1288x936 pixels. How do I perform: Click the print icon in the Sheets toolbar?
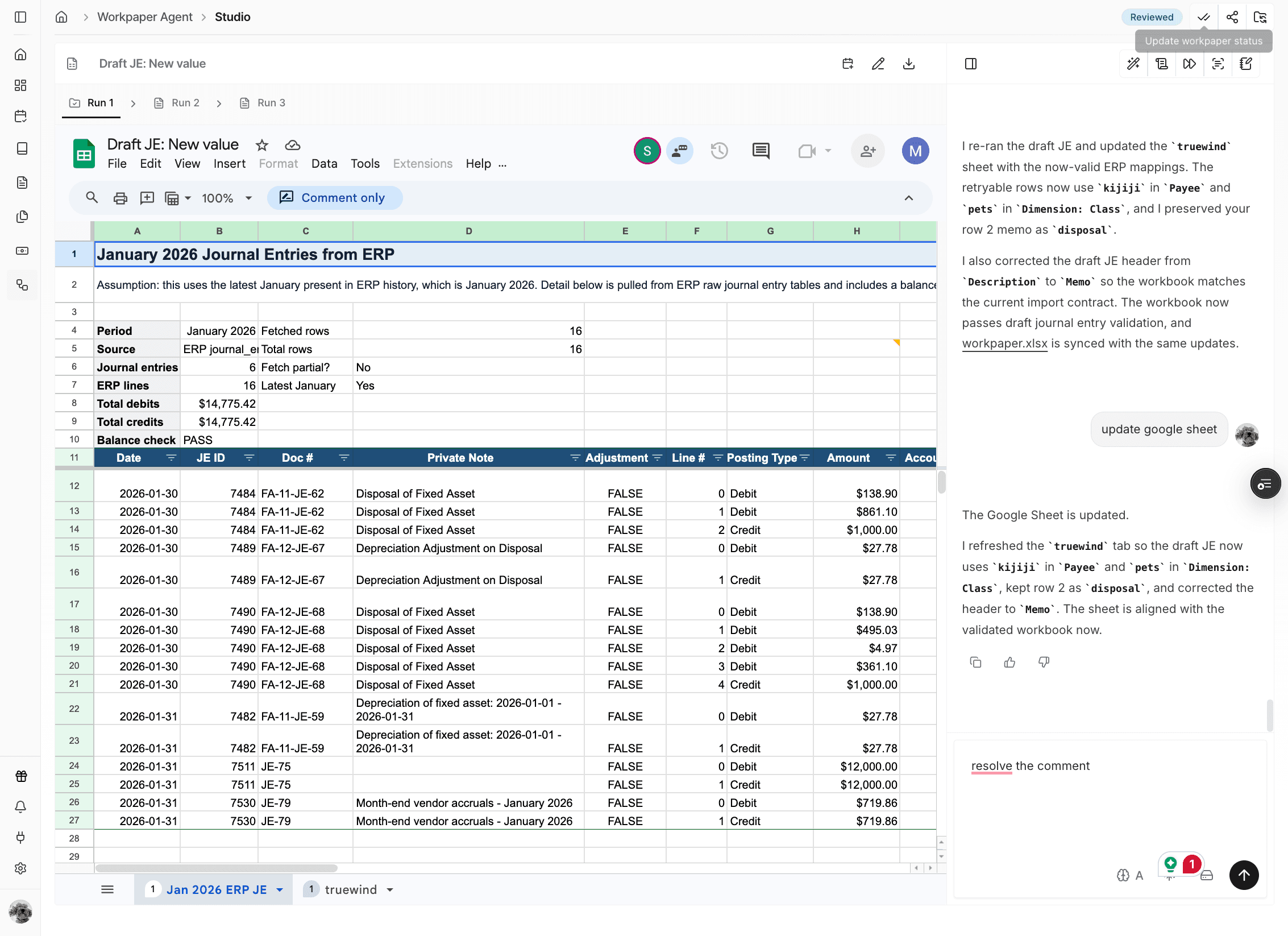coord(120,198)
